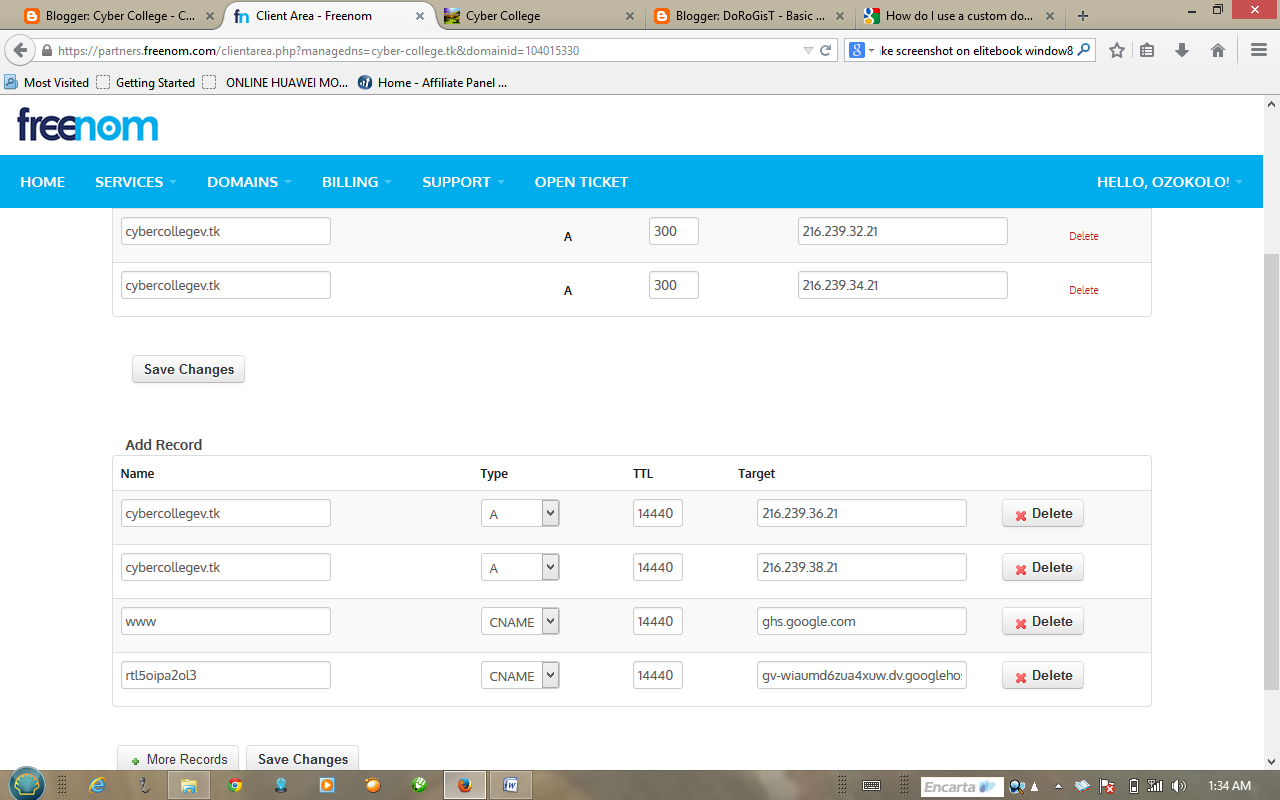Image resolution: width=1280 pixels, height=800 pixels.
Task: Delete the 216.239.32.21 existing record
Action: (1084, 237)
